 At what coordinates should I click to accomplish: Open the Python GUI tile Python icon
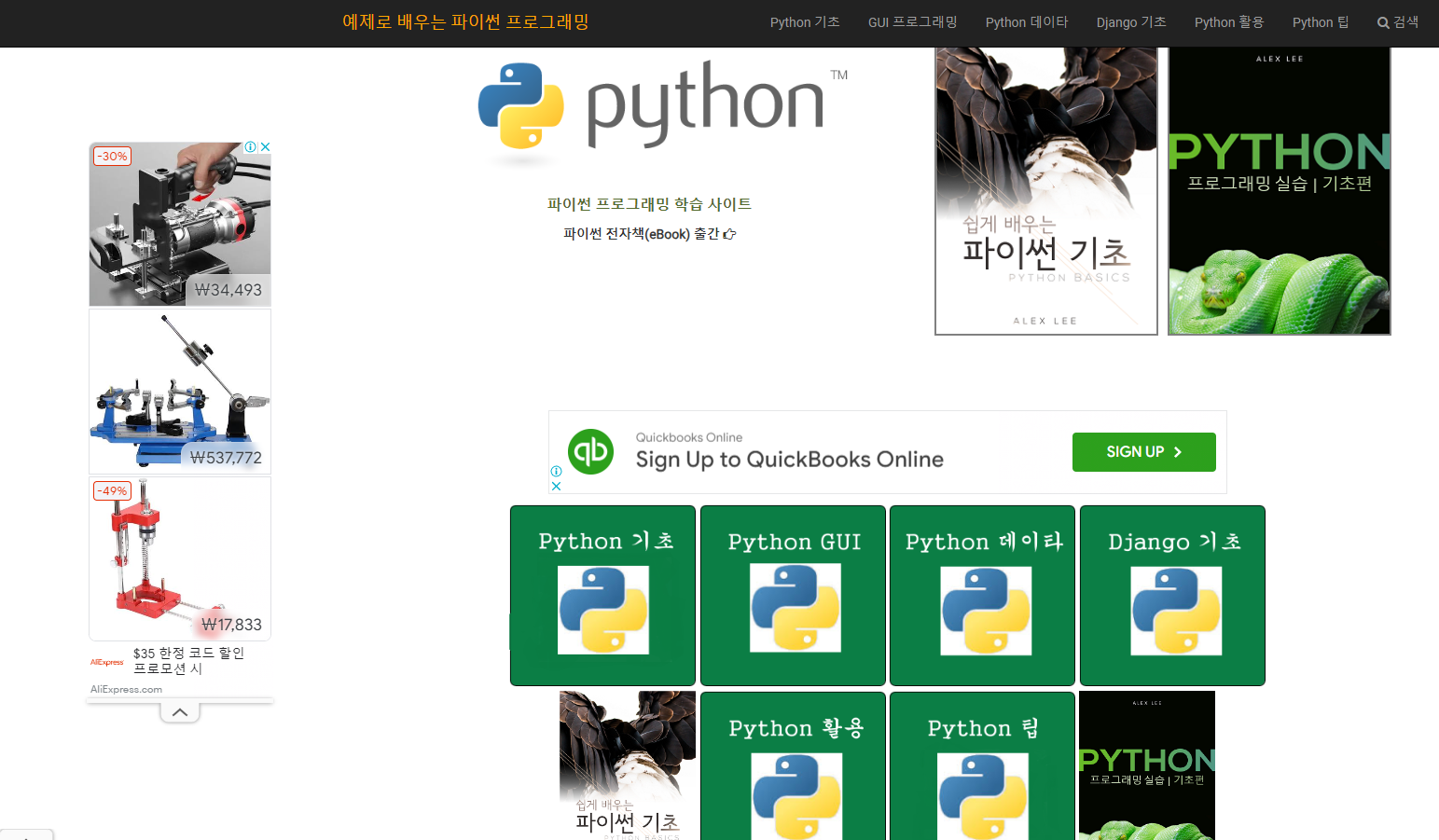(x=795, y=609)
